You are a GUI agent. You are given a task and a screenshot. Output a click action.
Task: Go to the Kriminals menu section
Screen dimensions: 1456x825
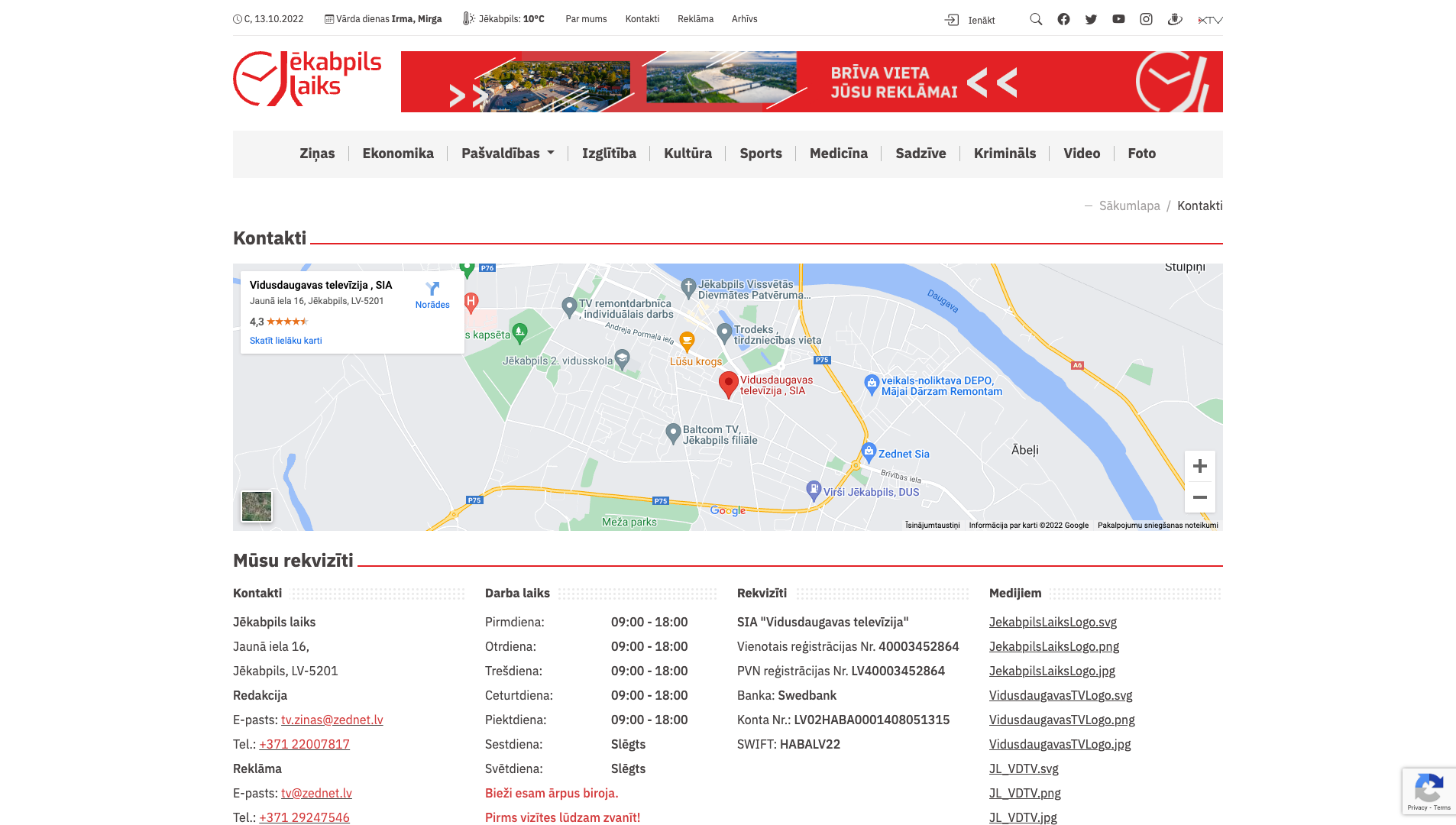pyautogui.click(x=1005, y=154)
